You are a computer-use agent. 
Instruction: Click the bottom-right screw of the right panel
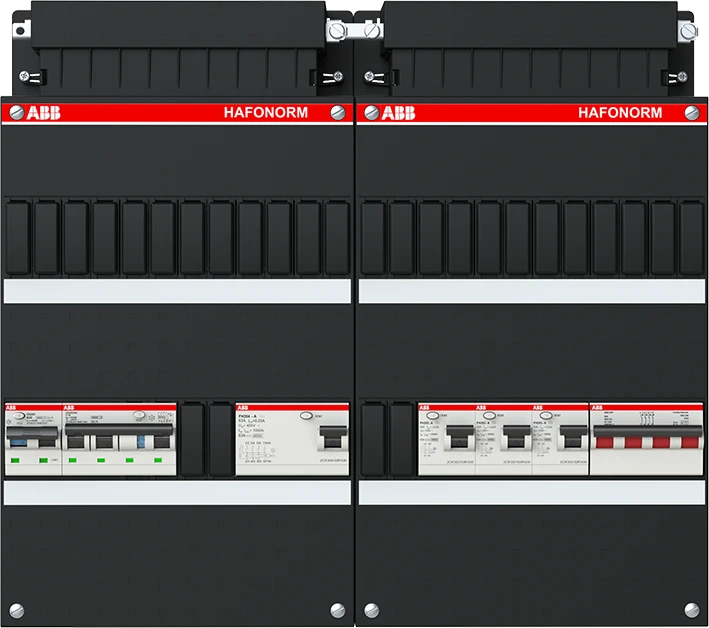pos(692,608)
